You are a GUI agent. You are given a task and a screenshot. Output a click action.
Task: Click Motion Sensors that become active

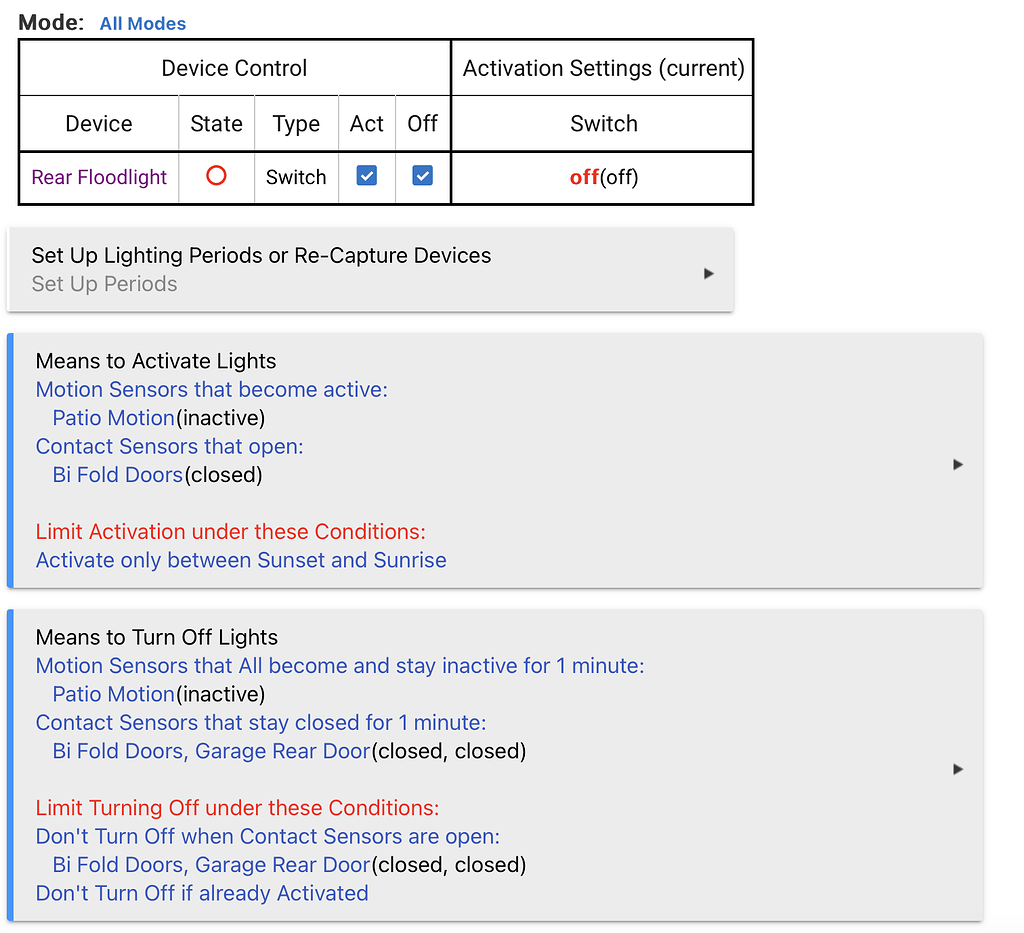click(211, 389)
